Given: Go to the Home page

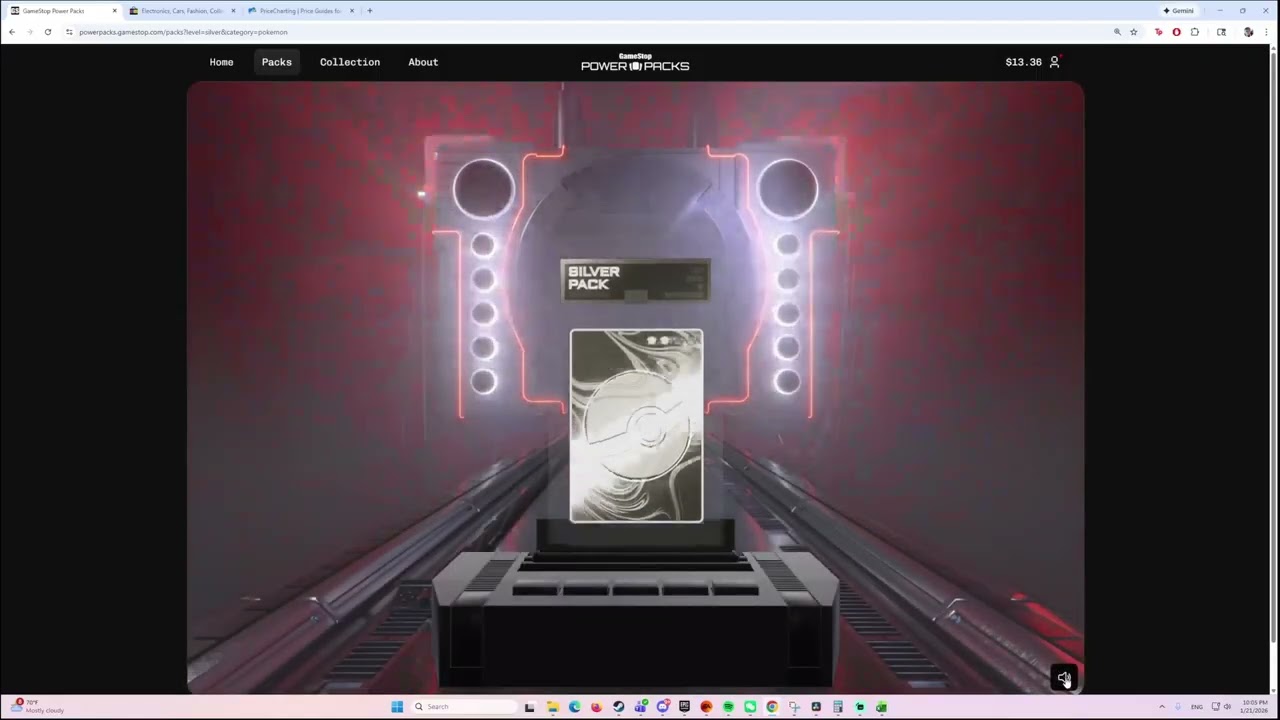Looking at the screenshot, I should [x=221, y=62].
